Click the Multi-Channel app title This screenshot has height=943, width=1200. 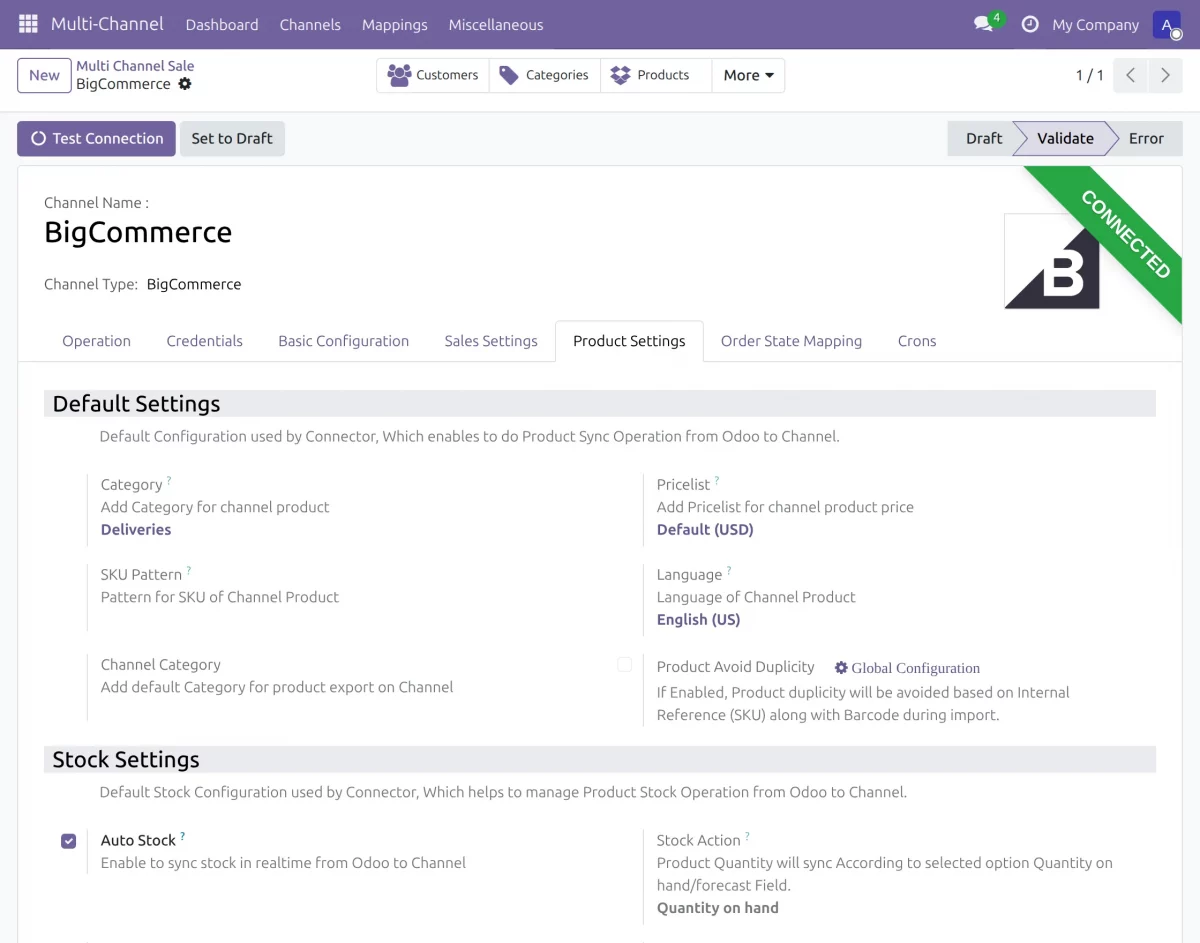point(107,24)
